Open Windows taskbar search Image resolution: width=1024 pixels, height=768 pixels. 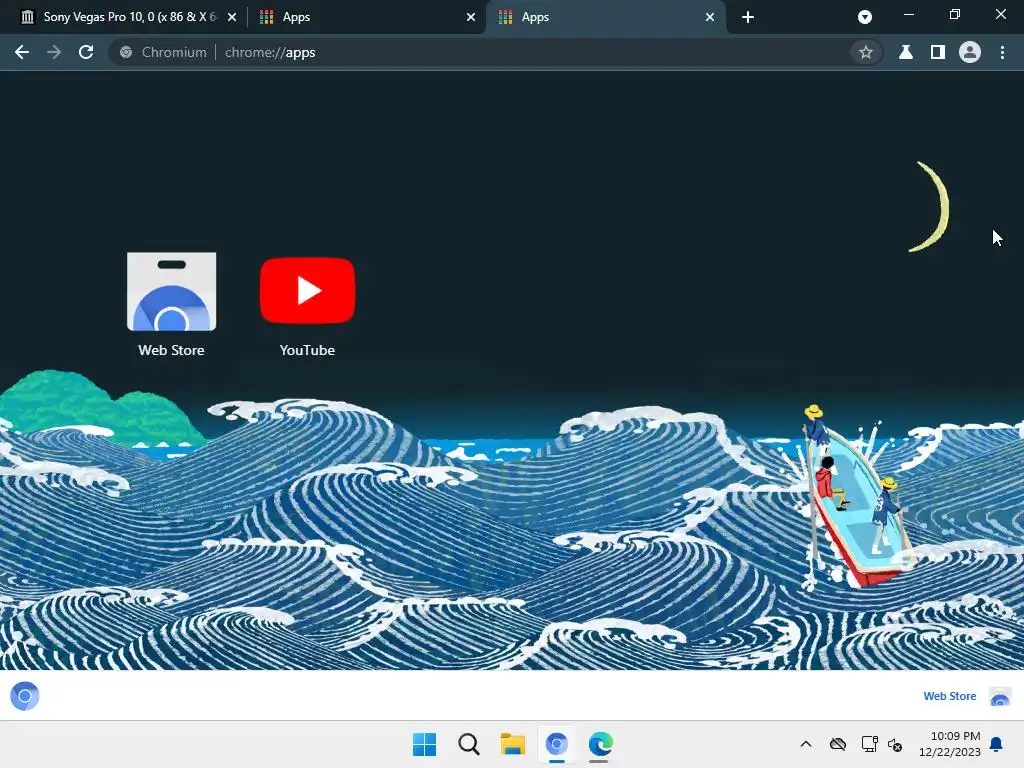(469, 744)
